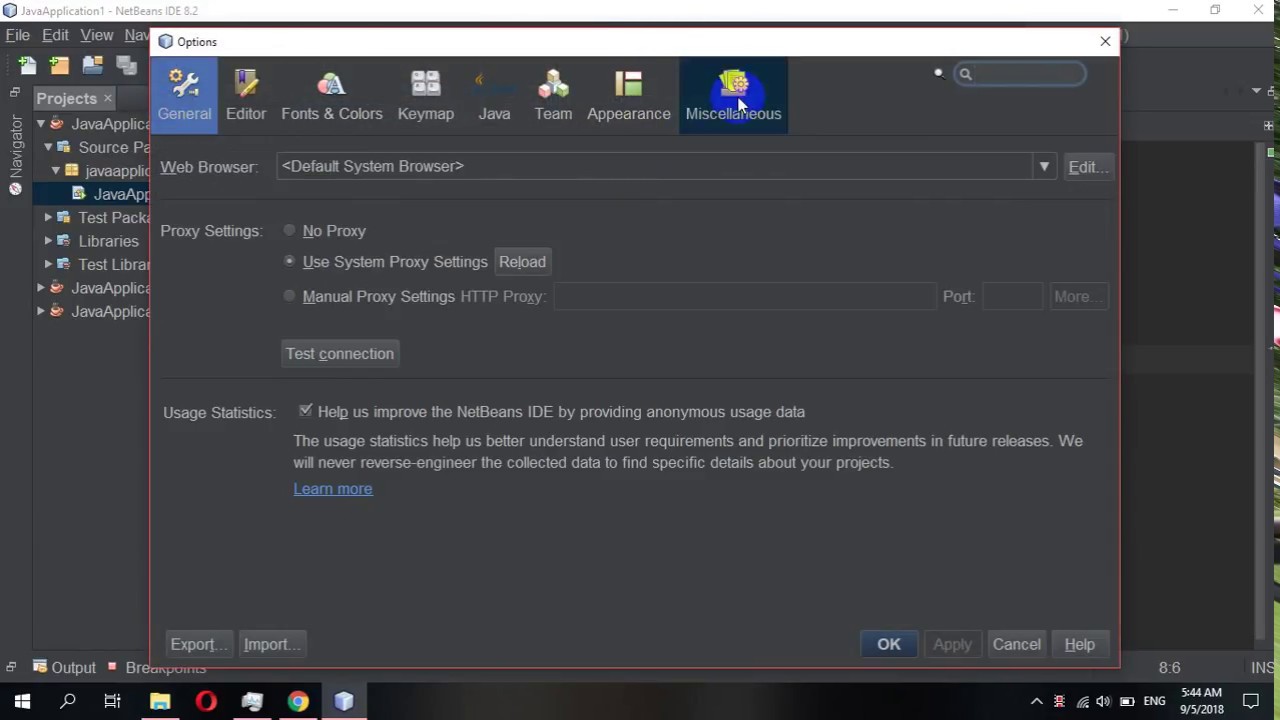Click the search magnifier icon in Options
This screenshot has width=1280, height=720.
pos(965,74)
